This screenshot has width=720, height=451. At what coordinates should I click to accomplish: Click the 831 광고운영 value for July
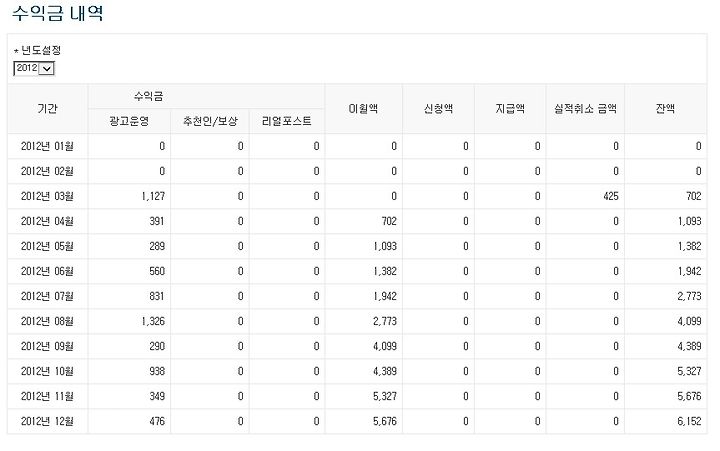pos(157,296)
